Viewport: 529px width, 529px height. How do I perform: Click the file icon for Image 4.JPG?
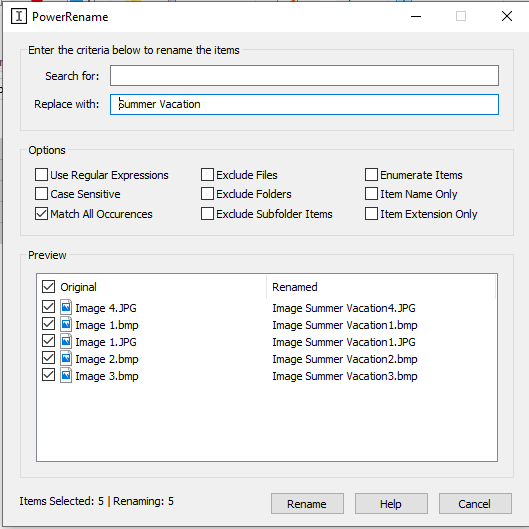coord(66,307)
